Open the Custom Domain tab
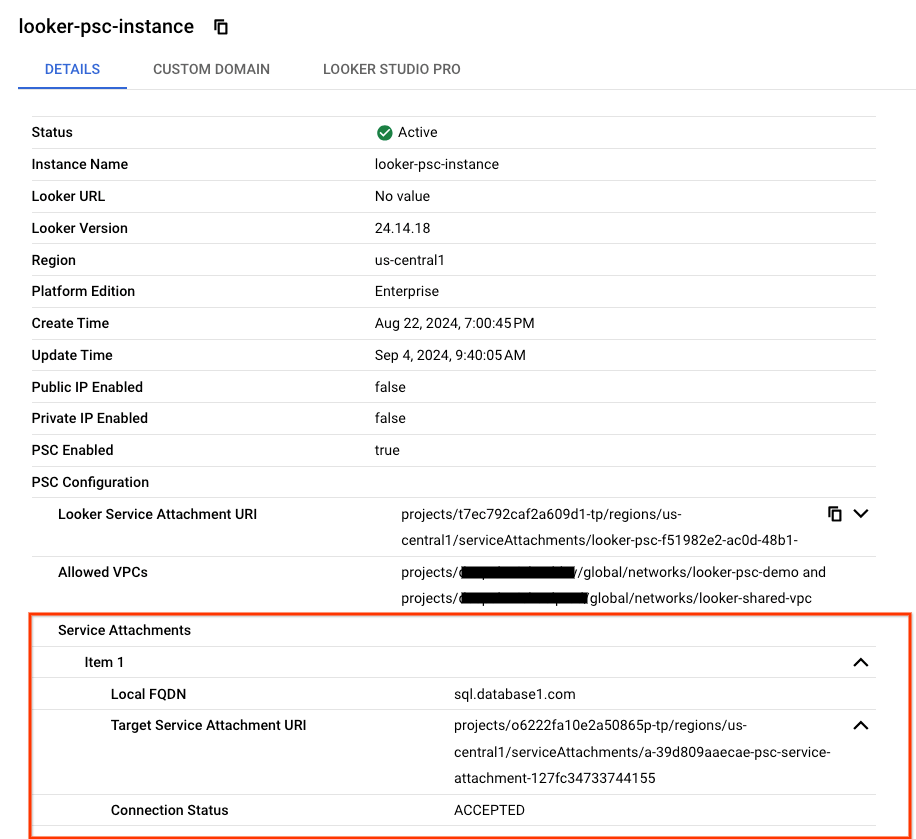 (211, 70)
